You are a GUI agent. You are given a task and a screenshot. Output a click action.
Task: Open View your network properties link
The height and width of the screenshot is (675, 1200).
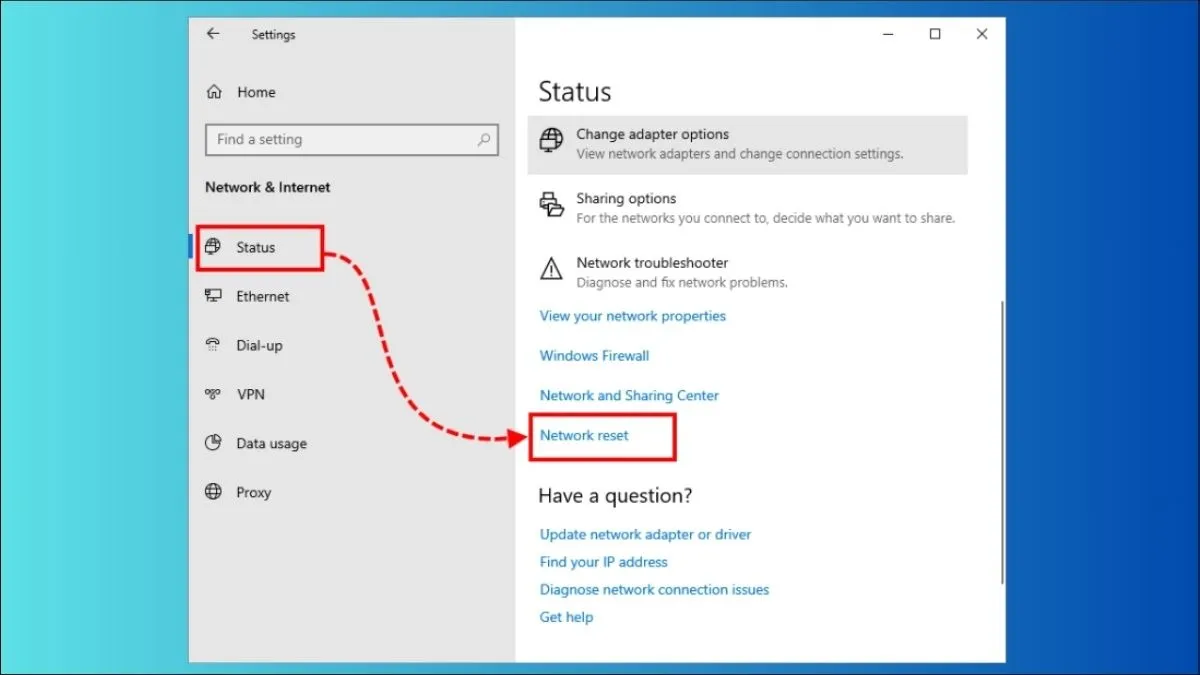click(x=633, y=316)
